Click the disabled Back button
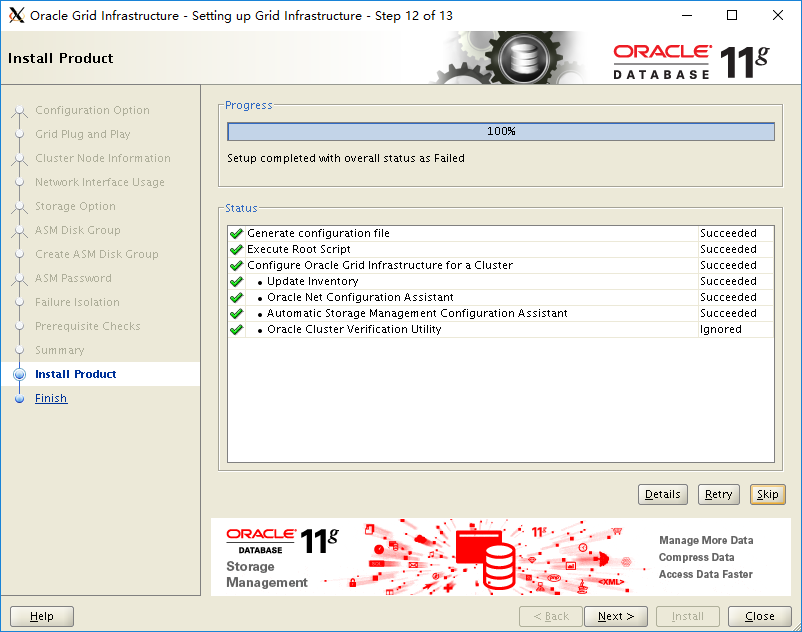 [x=551, y=616]
